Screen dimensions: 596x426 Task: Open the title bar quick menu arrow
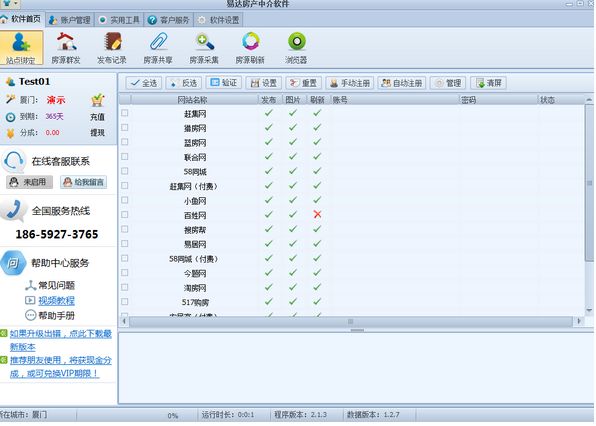point(16,3)
